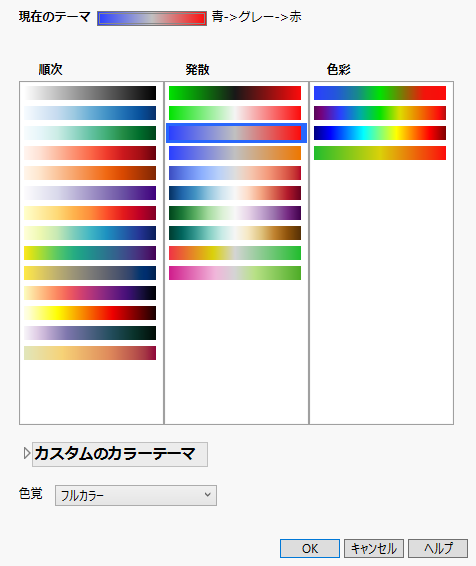Select the teal-white-brown diverging gradient

click(235, 233)
